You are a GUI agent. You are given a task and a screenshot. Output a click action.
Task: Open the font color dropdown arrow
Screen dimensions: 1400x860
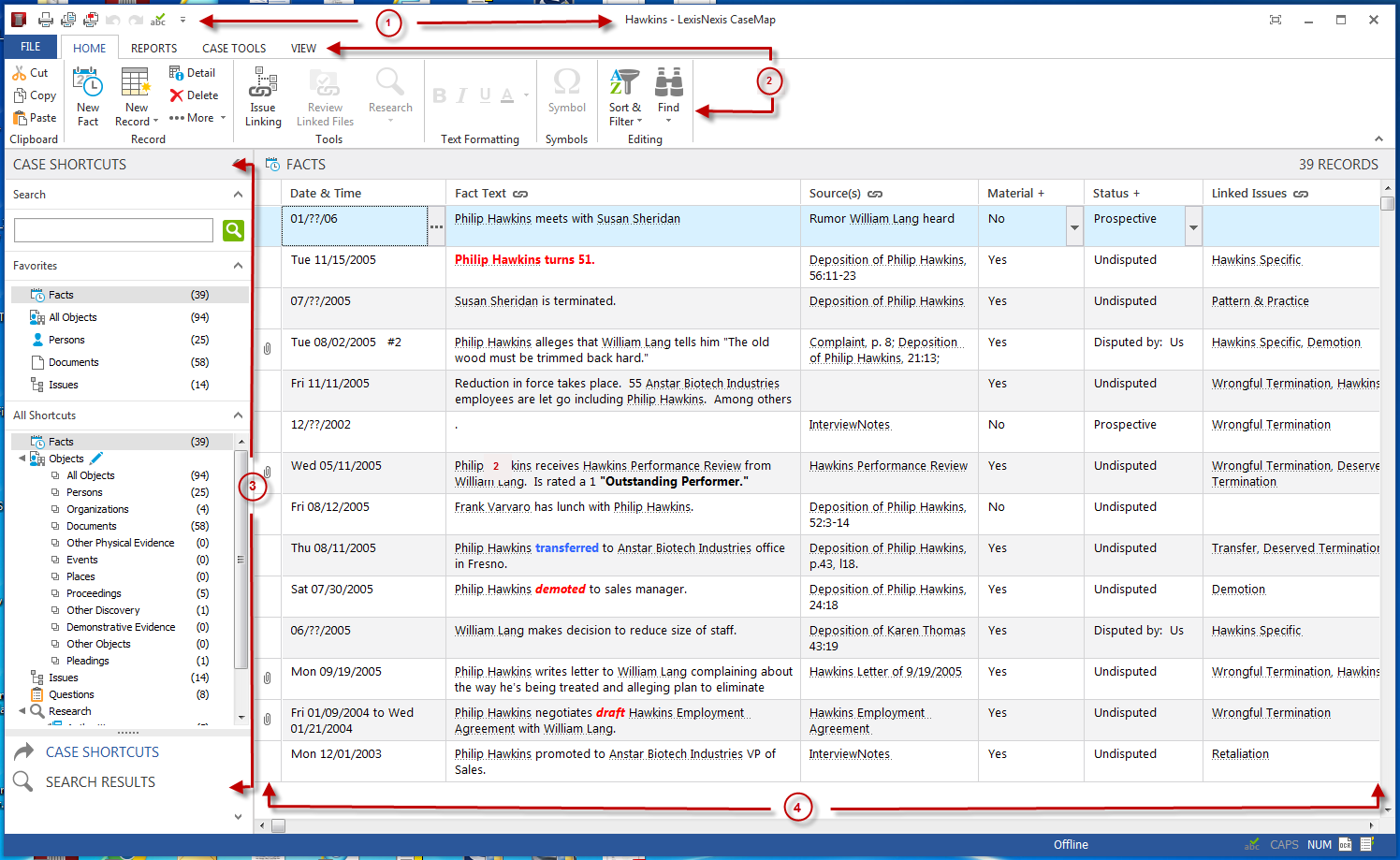526,95
